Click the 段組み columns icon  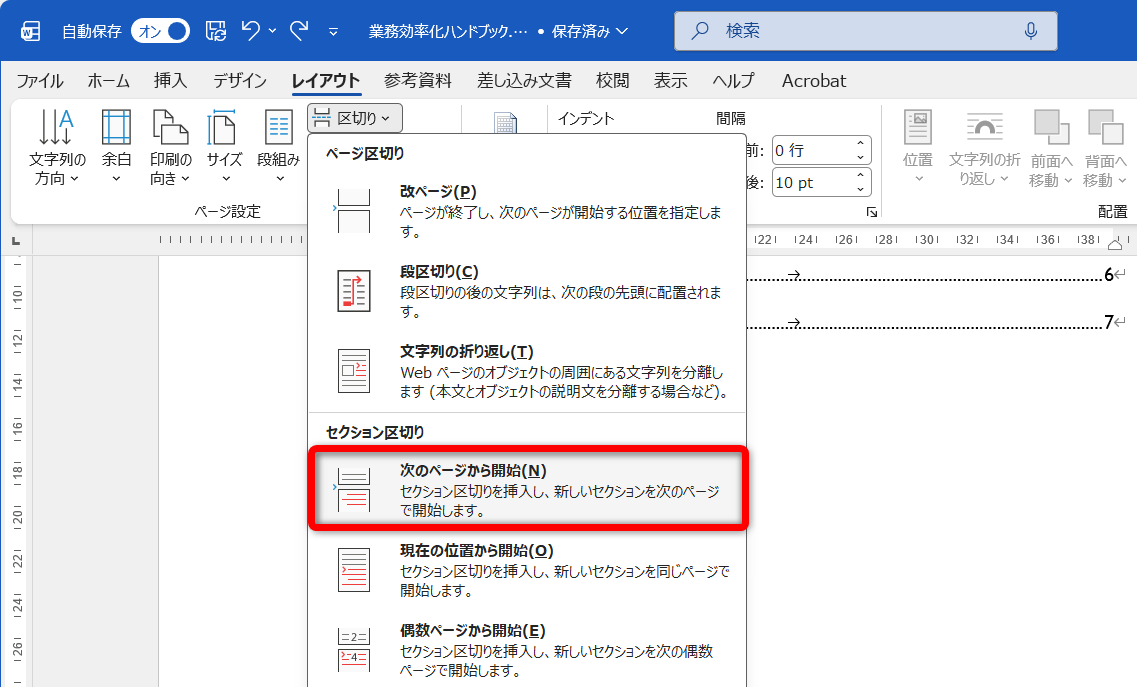click(278, 128)
